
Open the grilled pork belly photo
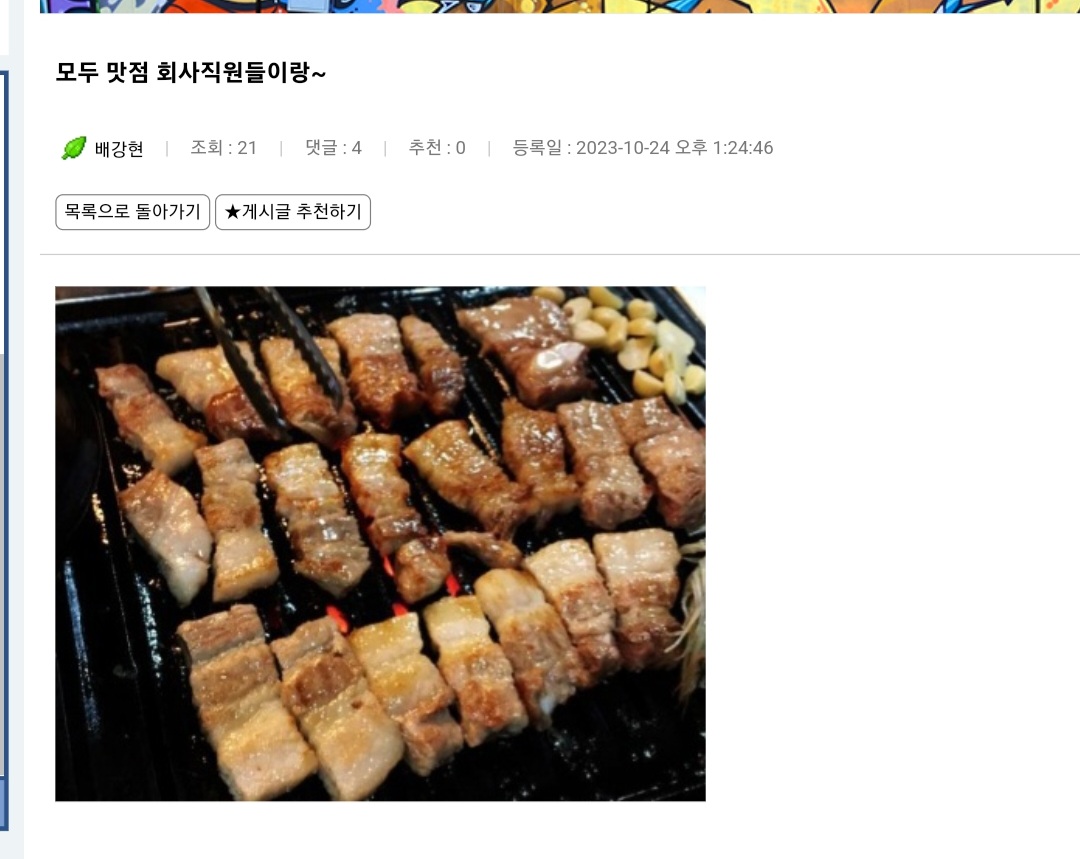pyautogui.click(x=380, y=544)
